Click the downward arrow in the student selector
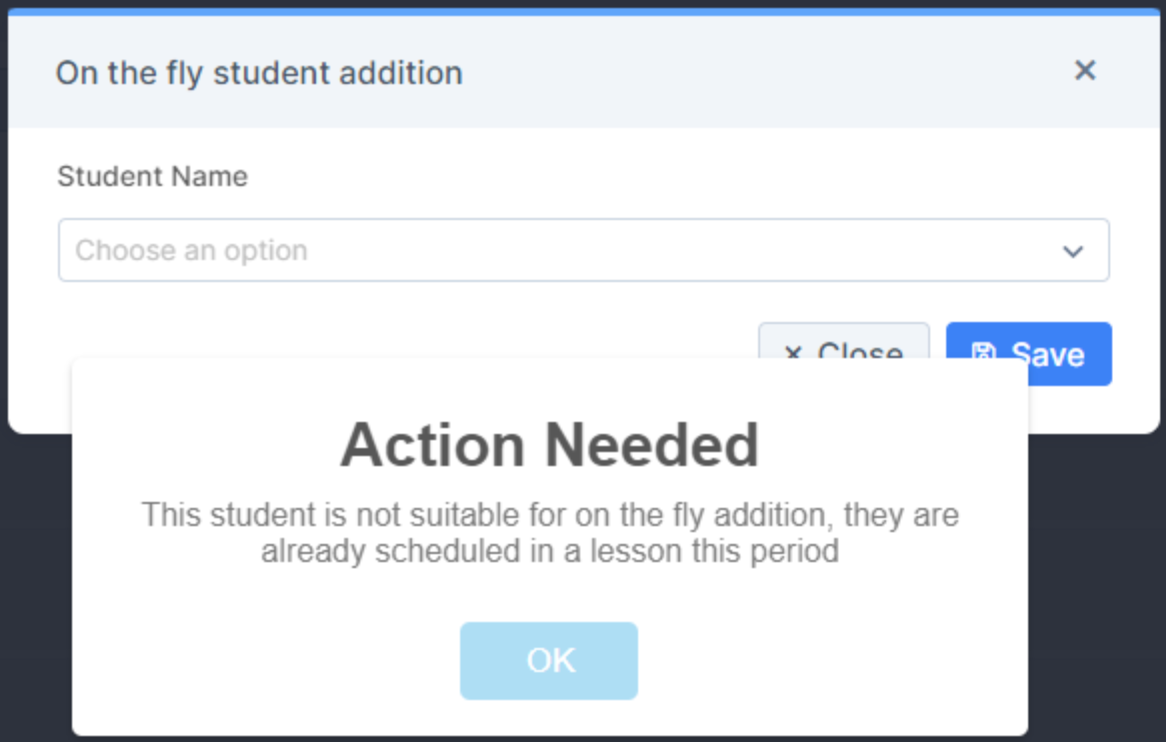This screenshot has height=742, width=1166. (1075, 250)
